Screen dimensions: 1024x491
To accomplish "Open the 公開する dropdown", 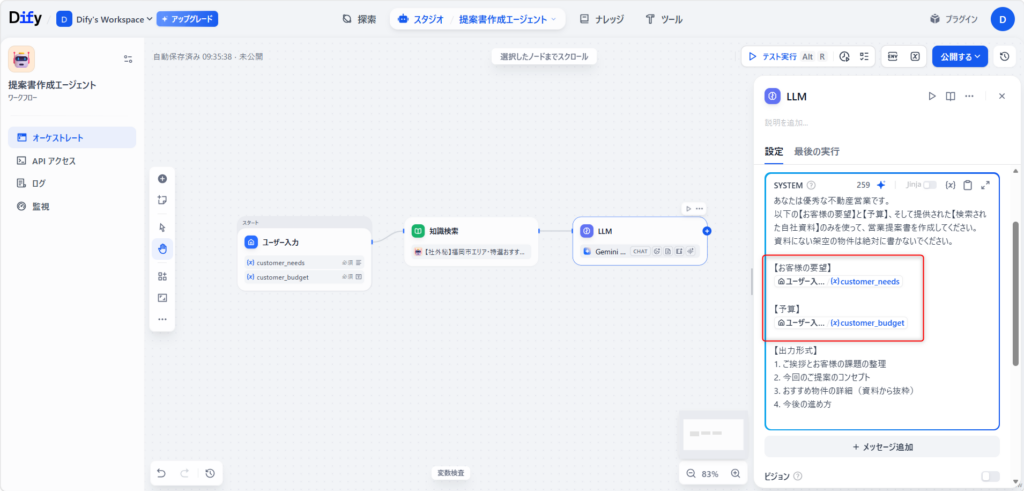I will [x=960, y=57].
